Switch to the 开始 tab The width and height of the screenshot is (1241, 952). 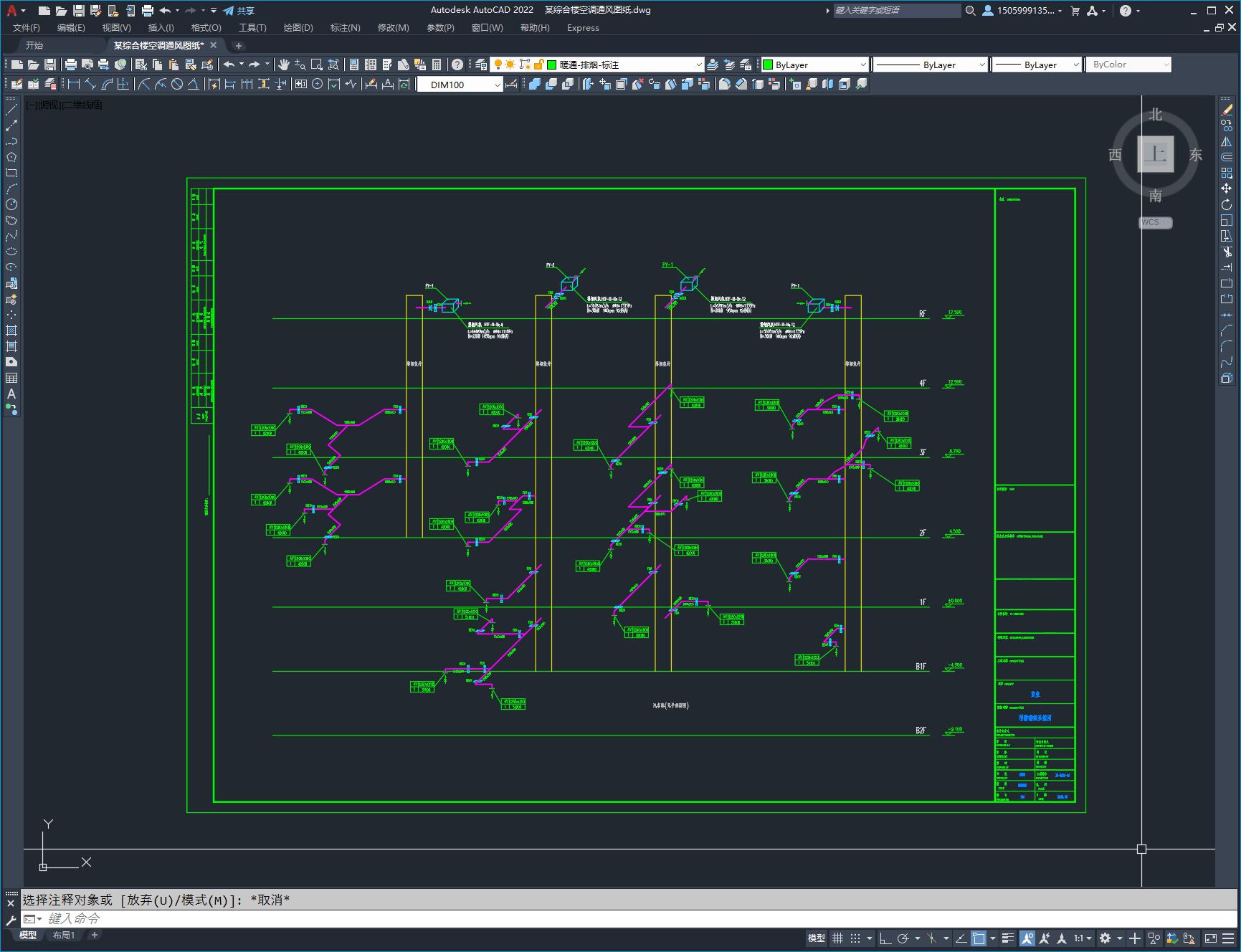pyautogui.click(x=34, y=45)
